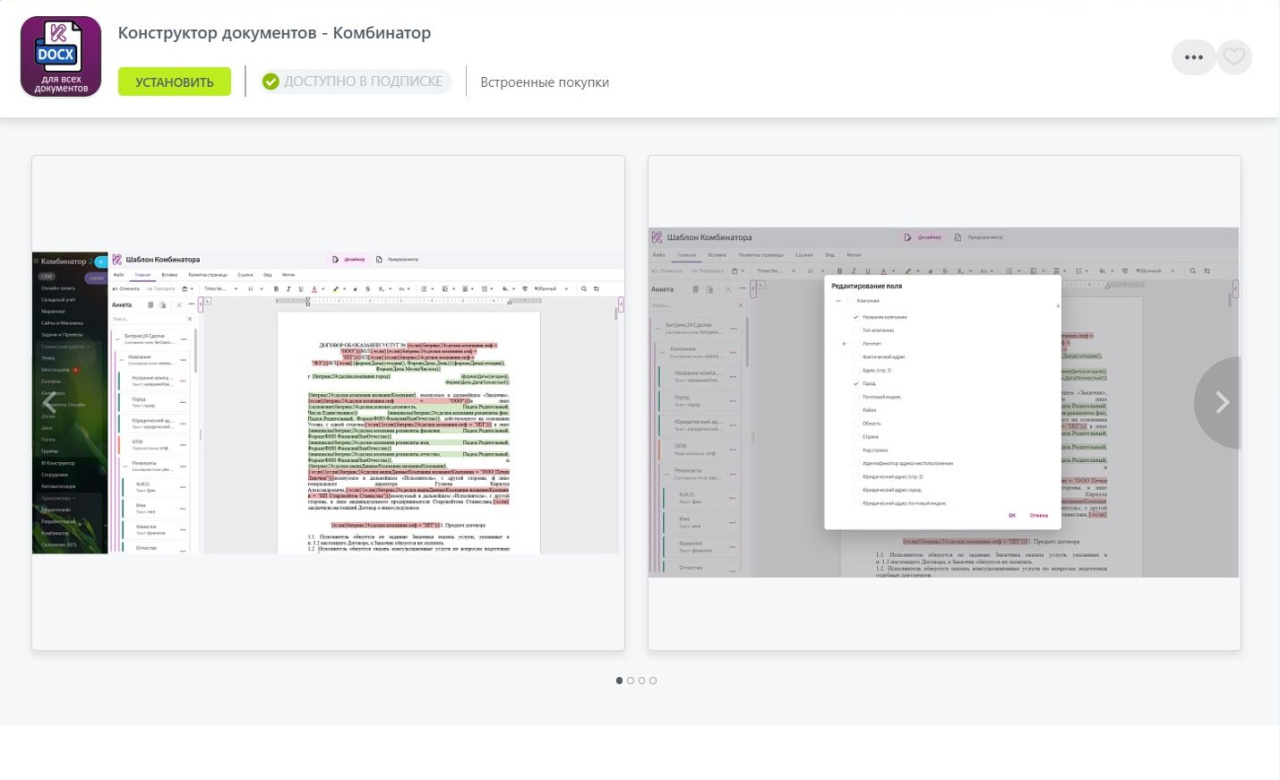Expand the Логотип item with plus sign
This screenshot has height=780, width=1280.
coord(845,343)
